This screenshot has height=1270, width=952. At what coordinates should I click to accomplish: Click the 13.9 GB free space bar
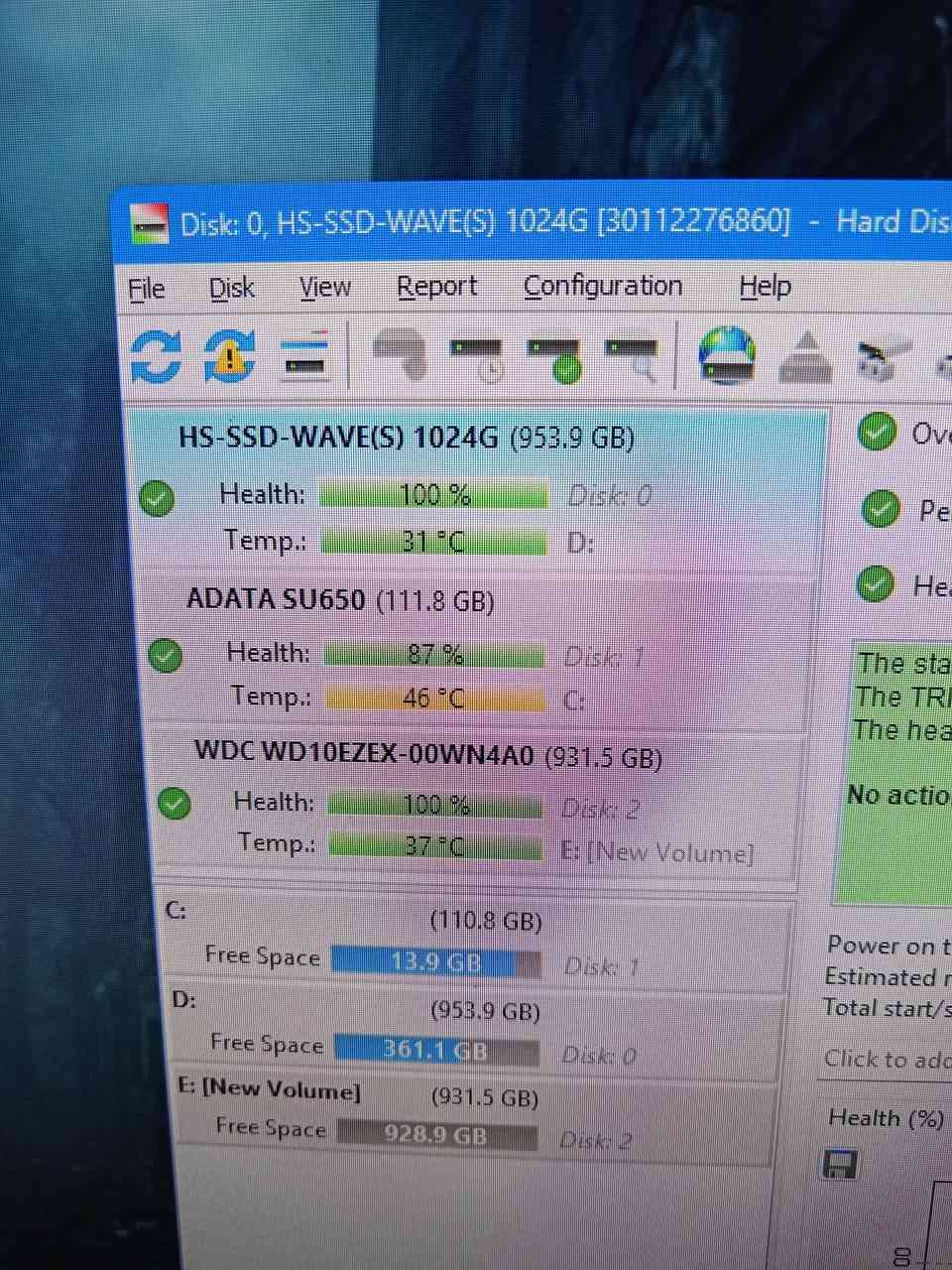click(x=436, y=961)
